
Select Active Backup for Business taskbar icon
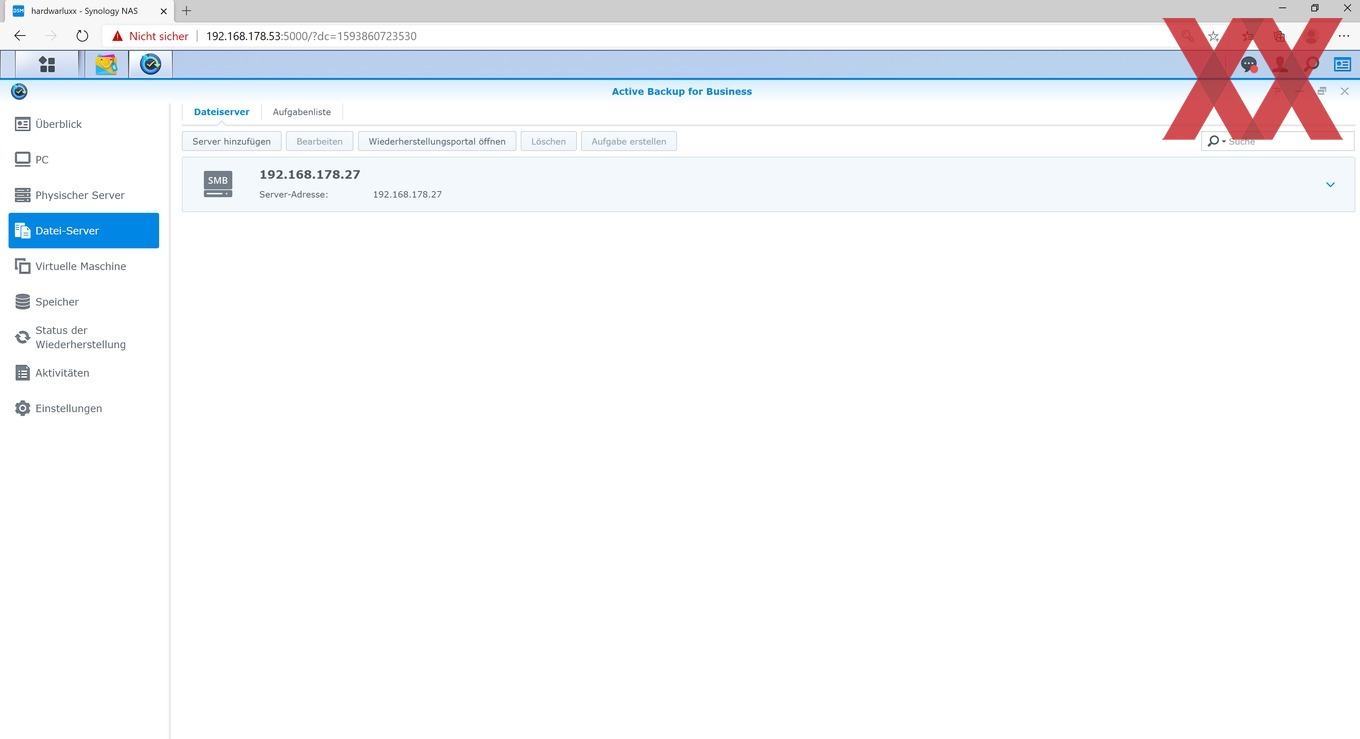[x=151, y=65]
